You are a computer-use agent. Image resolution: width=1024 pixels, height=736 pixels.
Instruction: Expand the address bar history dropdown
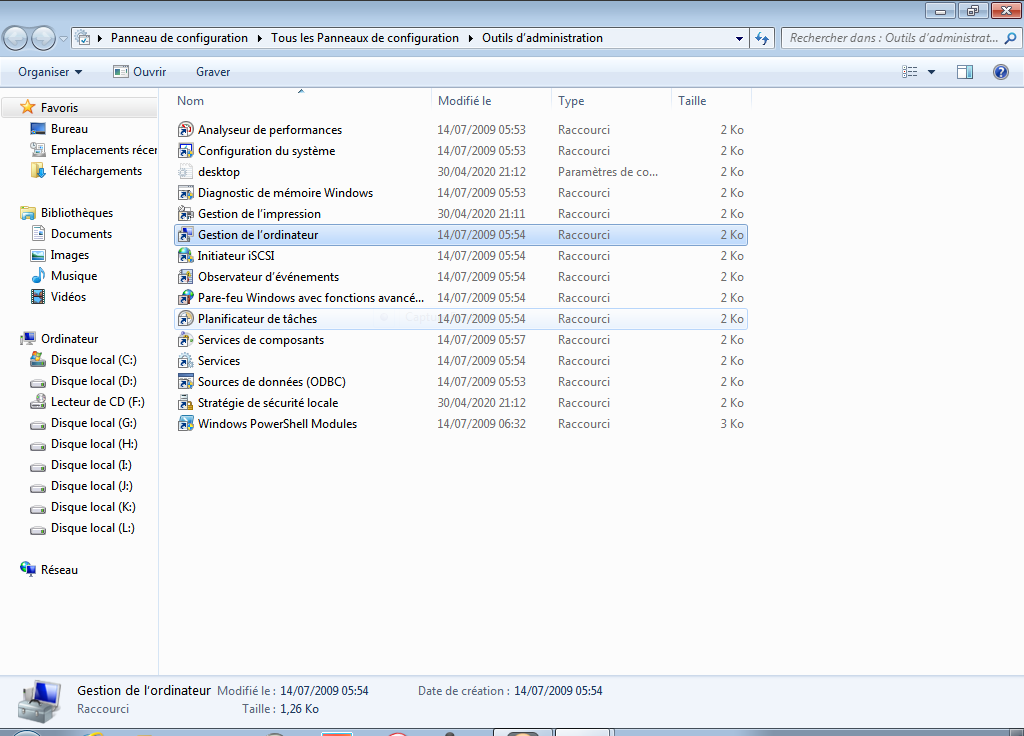coord(739,38)
